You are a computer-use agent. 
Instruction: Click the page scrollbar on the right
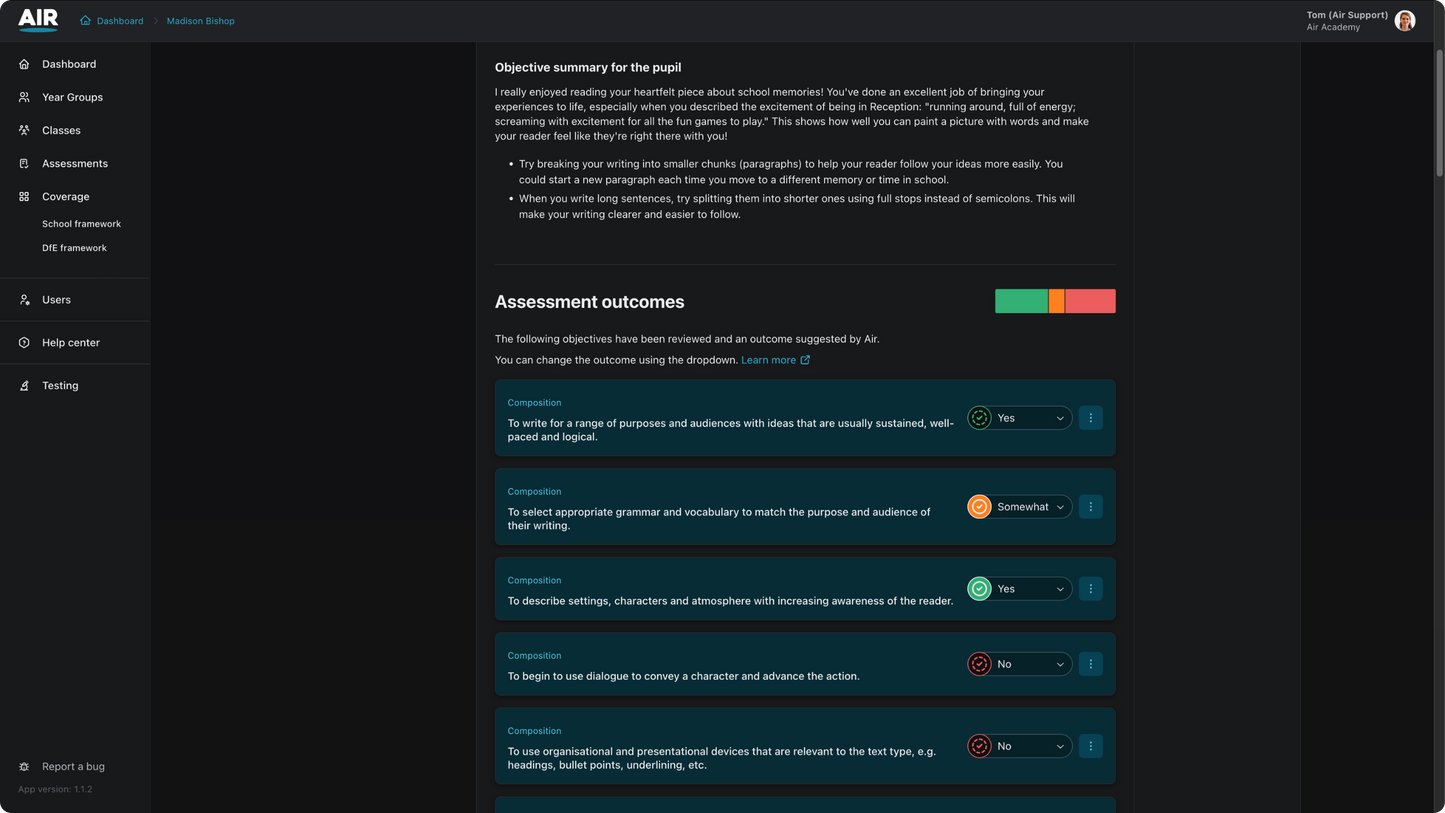coord(1438,90)
